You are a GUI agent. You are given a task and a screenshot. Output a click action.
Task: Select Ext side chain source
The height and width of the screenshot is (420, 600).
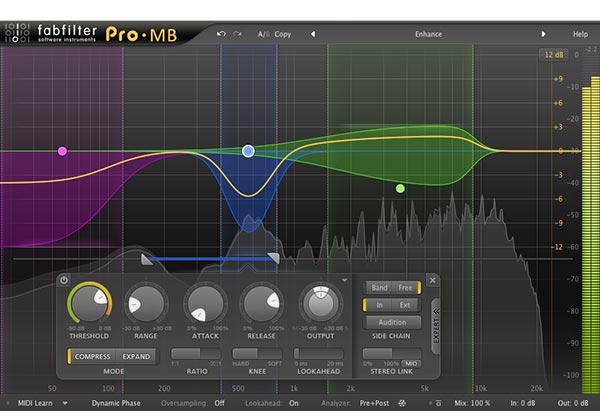coord(405,305)
